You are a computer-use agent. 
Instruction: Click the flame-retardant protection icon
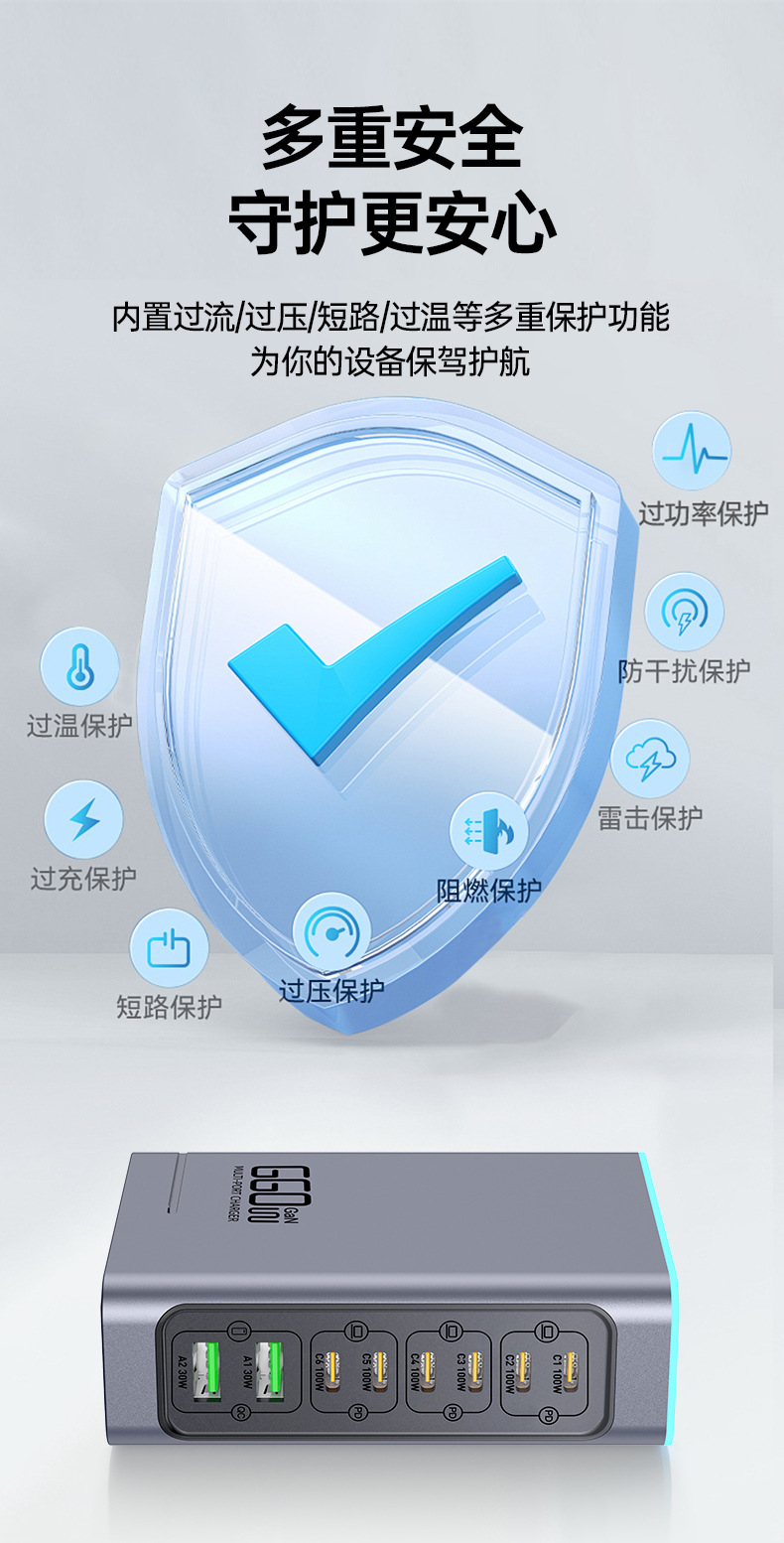tap(489, 831)
